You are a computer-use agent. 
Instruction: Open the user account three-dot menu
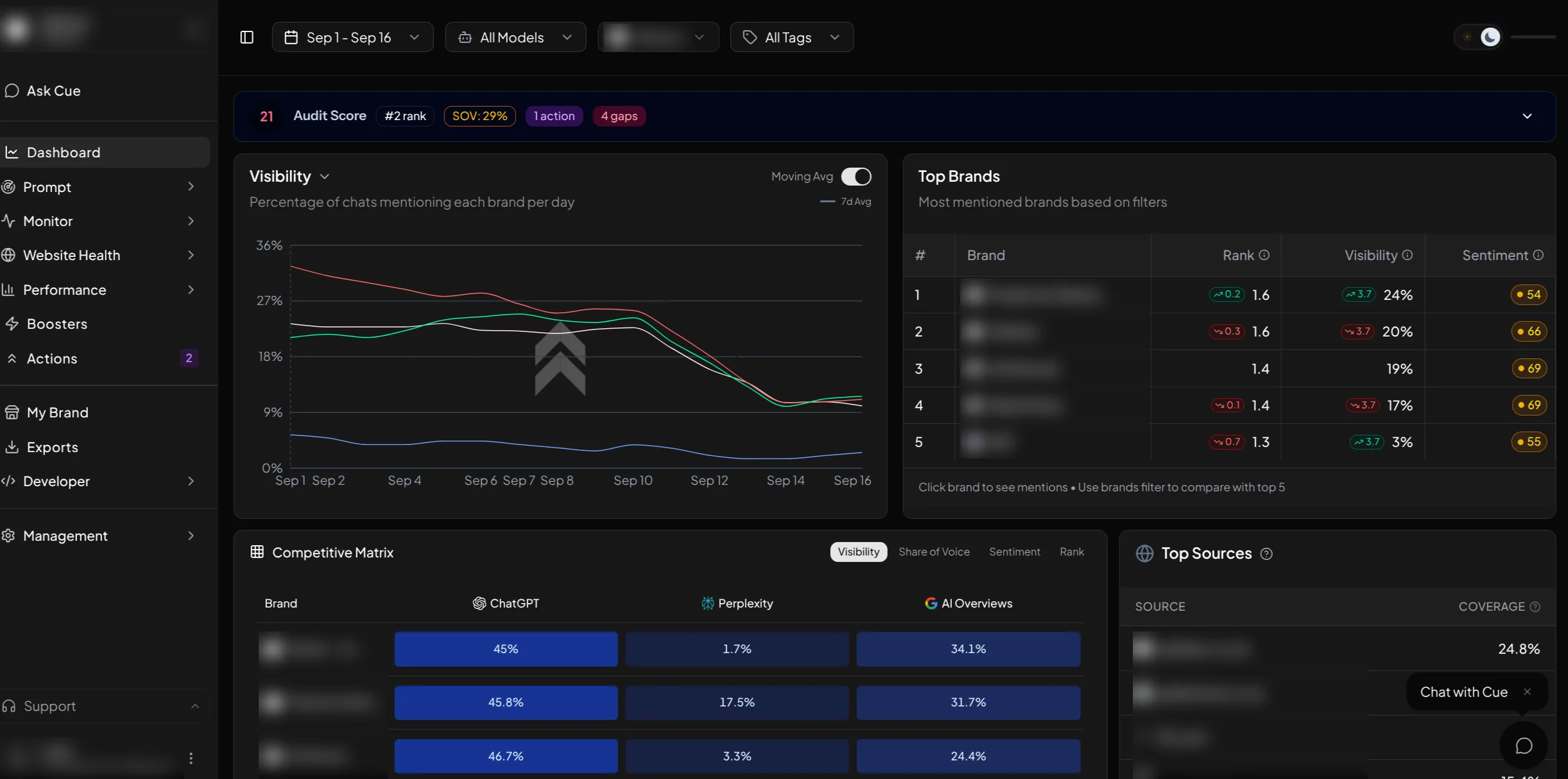coord(191,758)
